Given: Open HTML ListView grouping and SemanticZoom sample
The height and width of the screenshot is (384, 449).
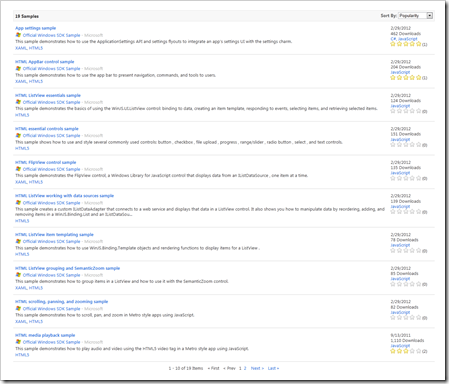Looking at the screenshot, I should (67, 268).
